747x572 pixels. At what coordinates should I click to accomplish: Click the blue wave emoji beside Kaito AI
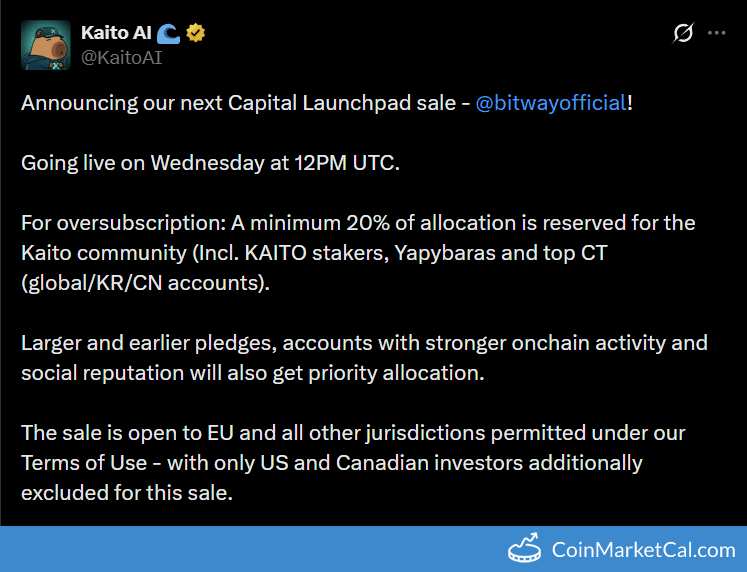[167, 33]
